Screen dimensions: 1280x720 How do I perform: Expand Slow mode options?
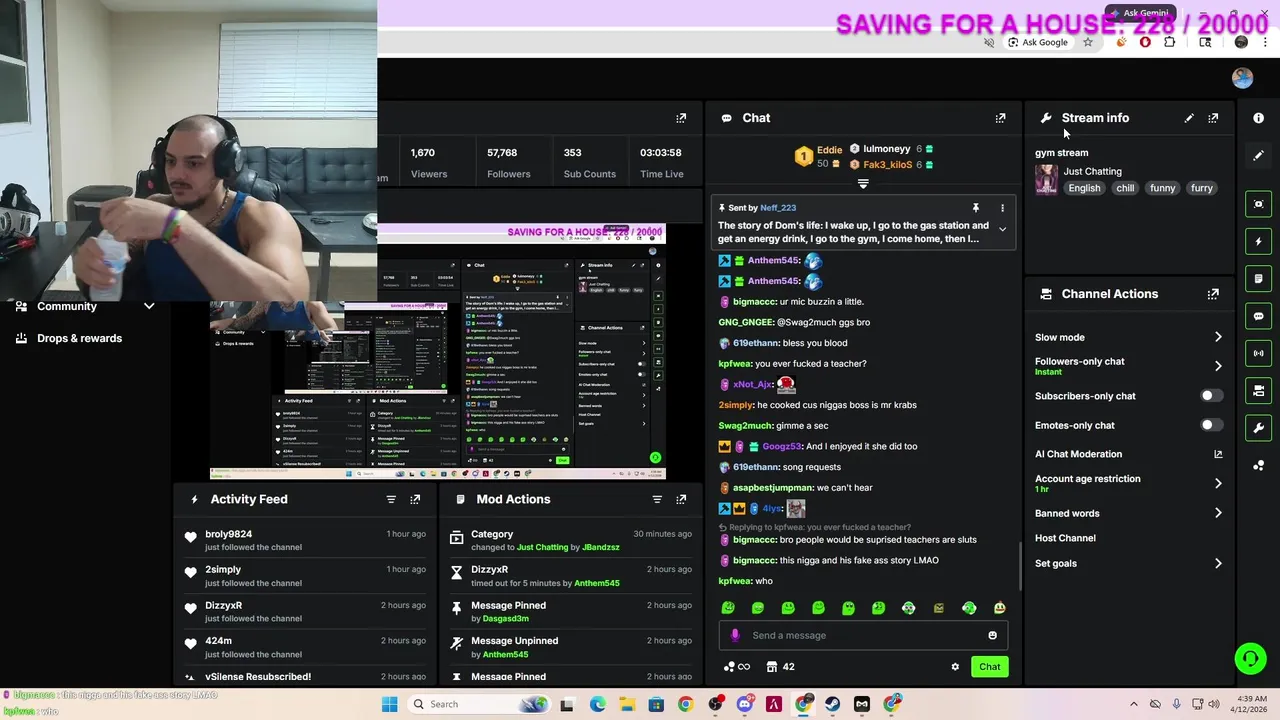click(1218, 337)
